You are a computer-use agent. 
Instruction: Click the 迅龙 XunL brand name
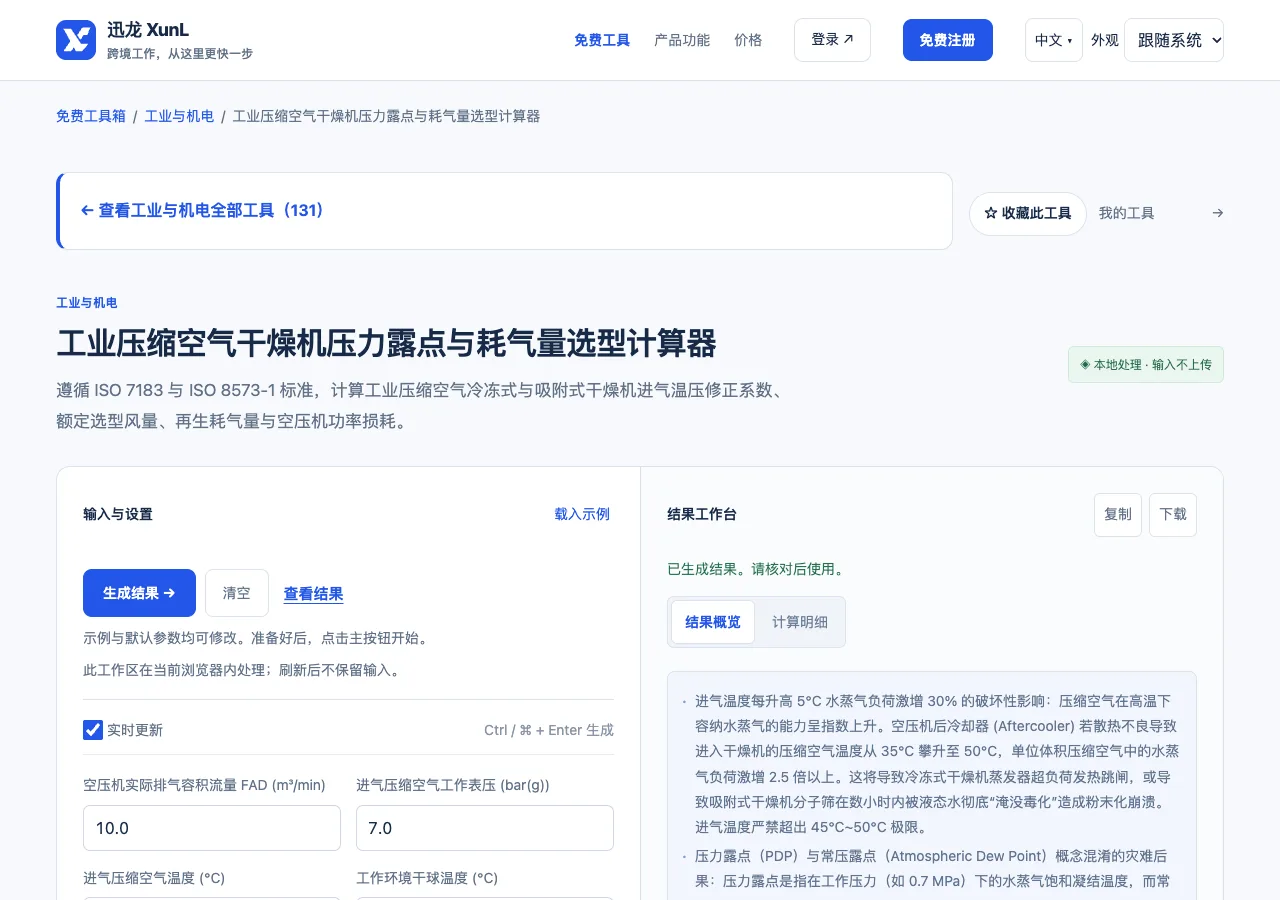pyautogui.click(x=148, y=30)
